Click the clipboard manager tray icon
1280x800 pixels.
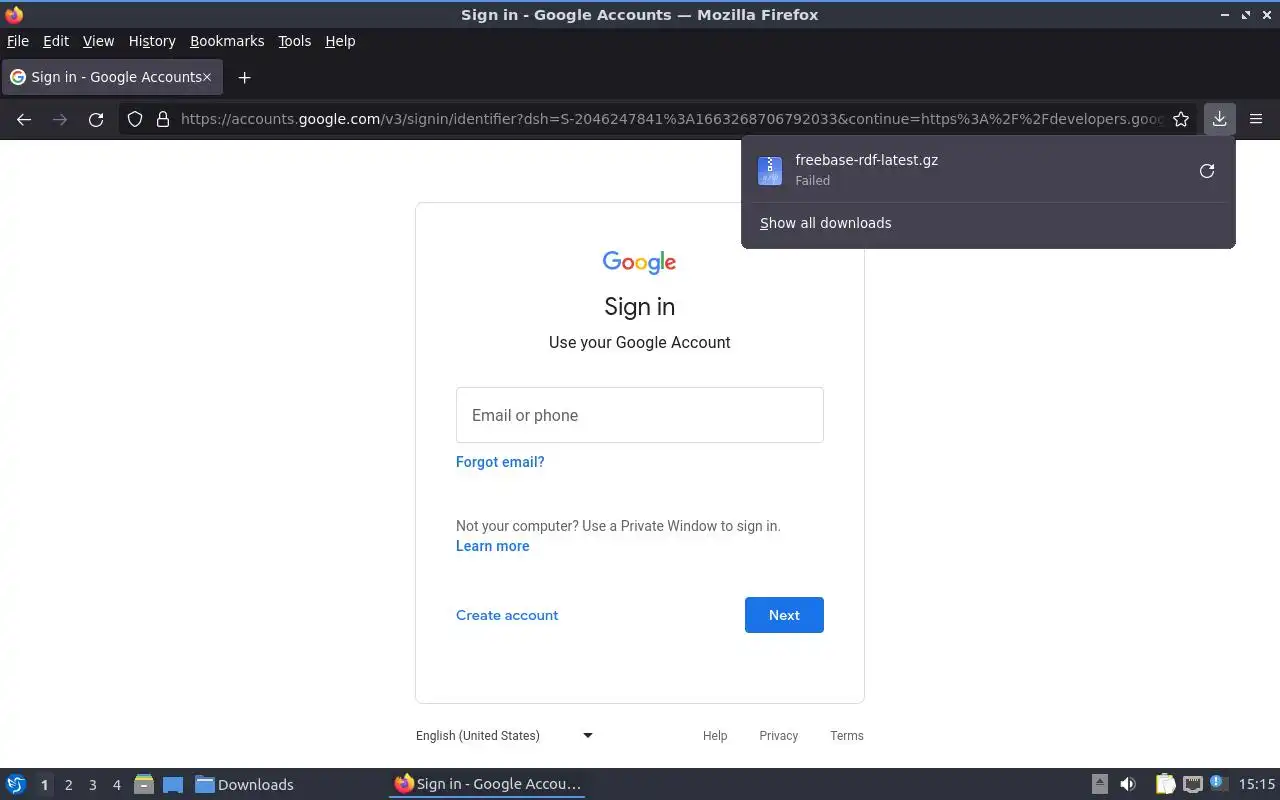[x=1165, y=784]
